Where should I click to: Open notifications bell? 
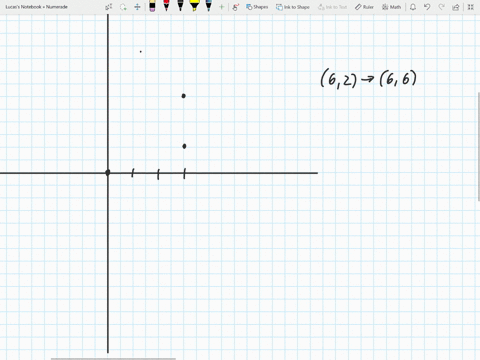[413, 7]
